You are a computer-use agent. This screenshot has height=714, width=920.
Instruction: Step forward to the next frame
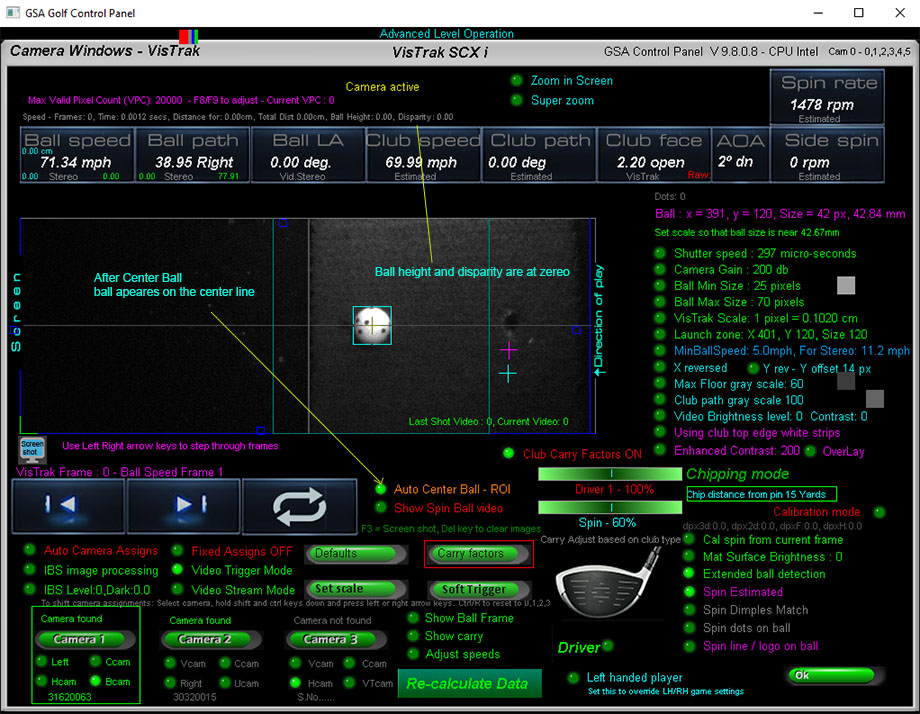[x=183, y=506]
